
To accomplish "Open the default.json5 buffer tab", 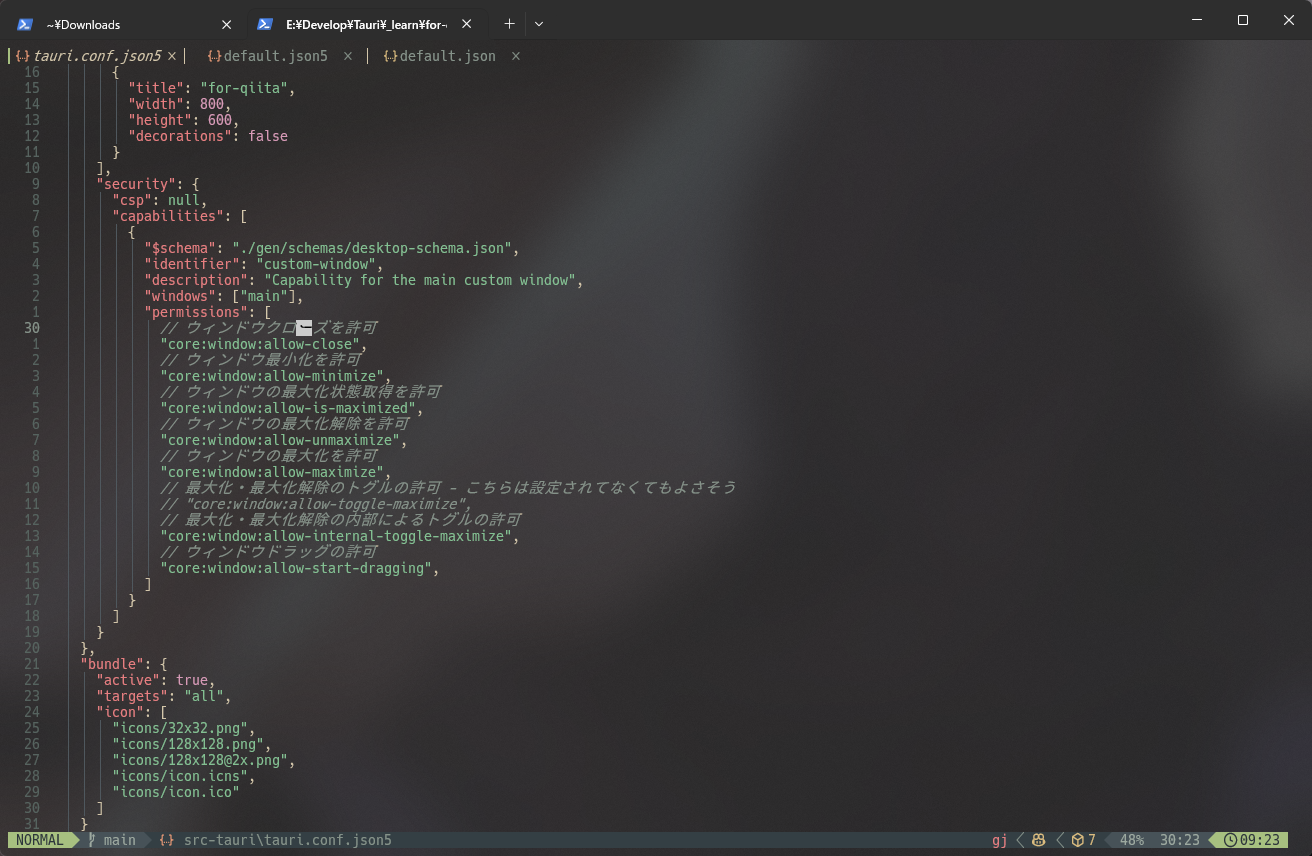I will tap(275, 56).
